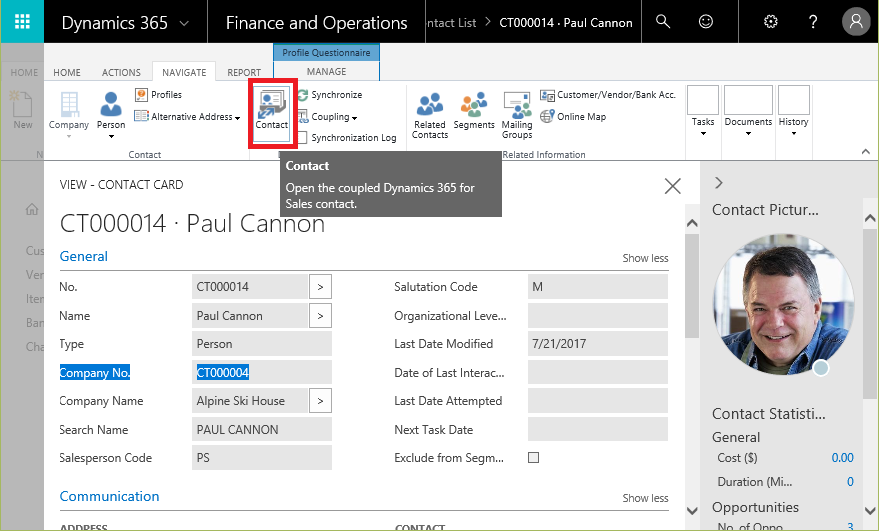Viewport: 879px width, 531px height.
Task: Open the Synchronization Log
Action: click(x=346, y=137)
